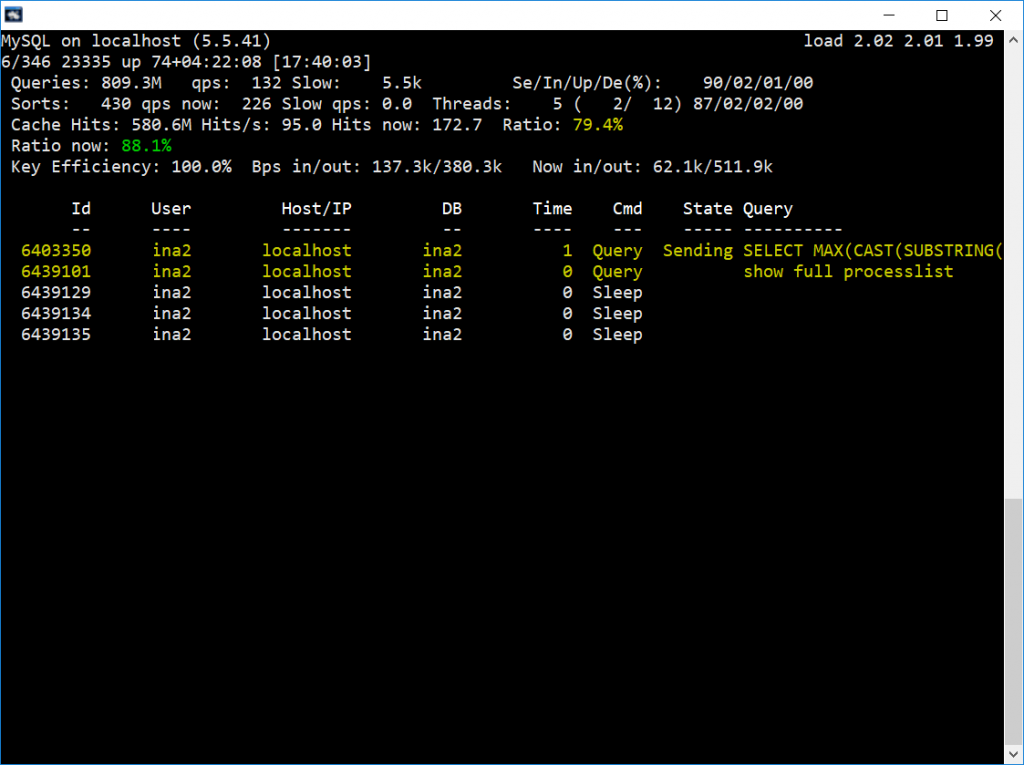Select thread 6439129 row
This screenshot has height=765, width=1024.
tap(332, 293)
